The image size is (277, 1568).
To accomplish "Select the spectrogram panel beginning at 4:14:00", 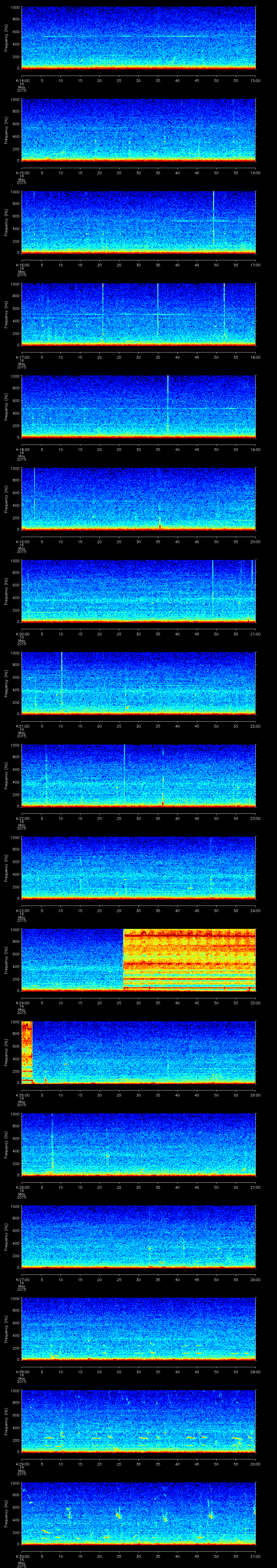I will [x=138, y=38].
